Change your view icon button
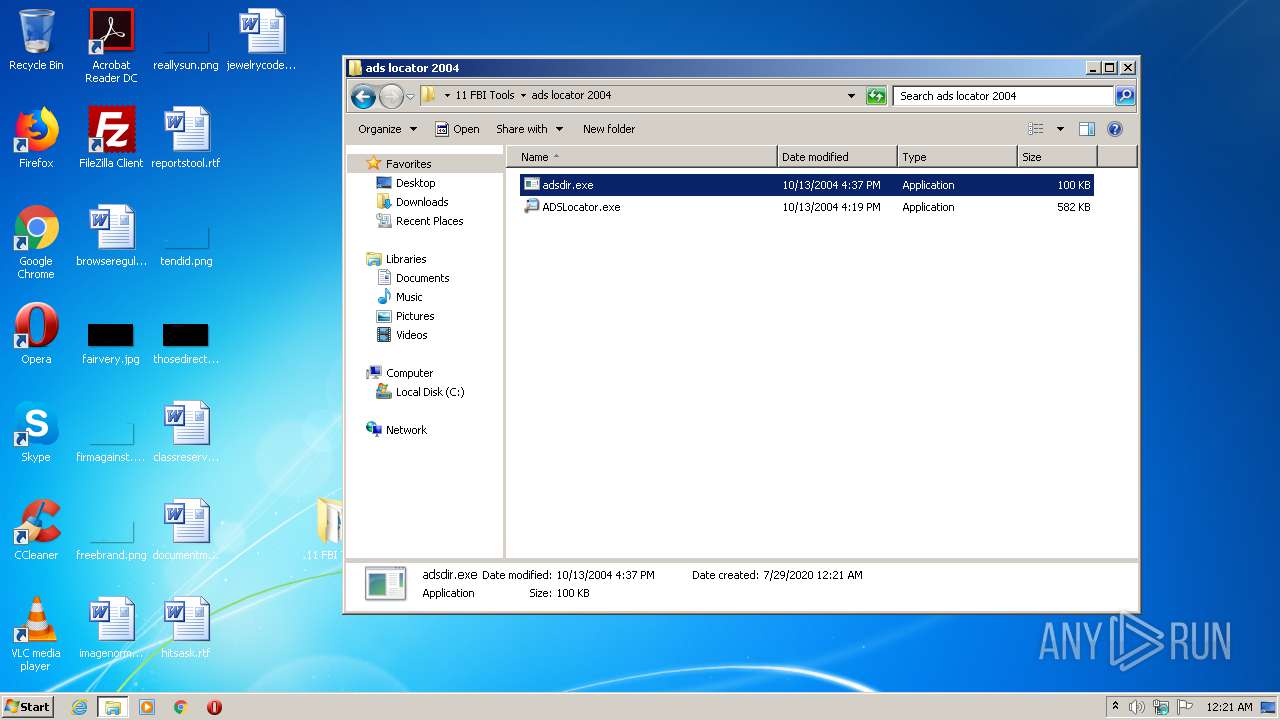 [1036, 129]
